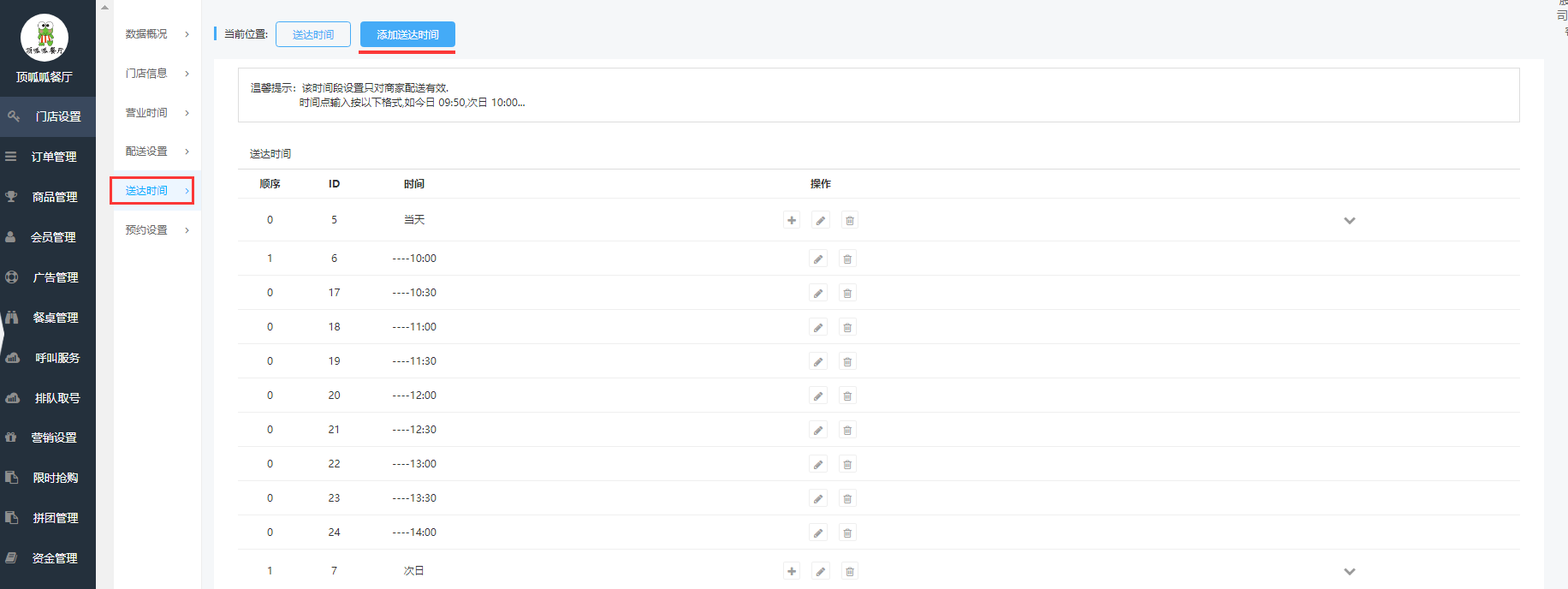The image size is (1568, 589).
Task: Edit the ----13:00 time entry
Action: coord(818,464)
